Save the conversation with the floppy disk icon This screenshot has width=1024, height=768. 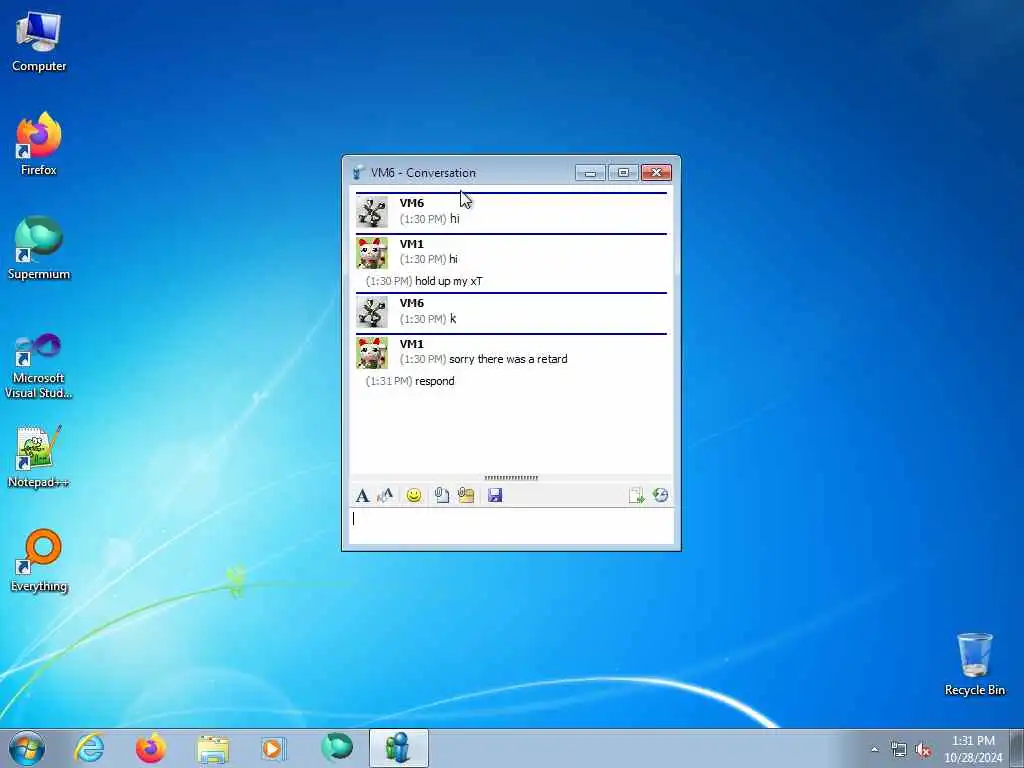pyautogui.click(x=495, y=496)
